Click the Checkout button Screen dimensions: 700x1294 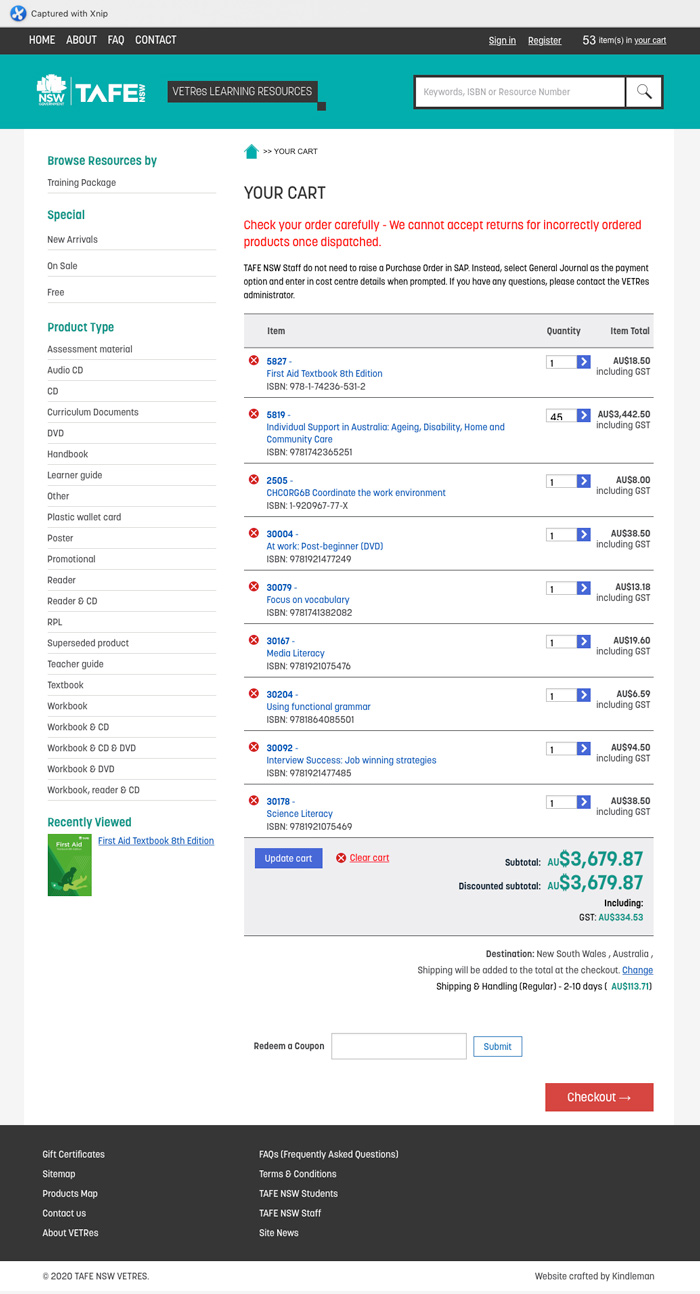(599, 1097)
